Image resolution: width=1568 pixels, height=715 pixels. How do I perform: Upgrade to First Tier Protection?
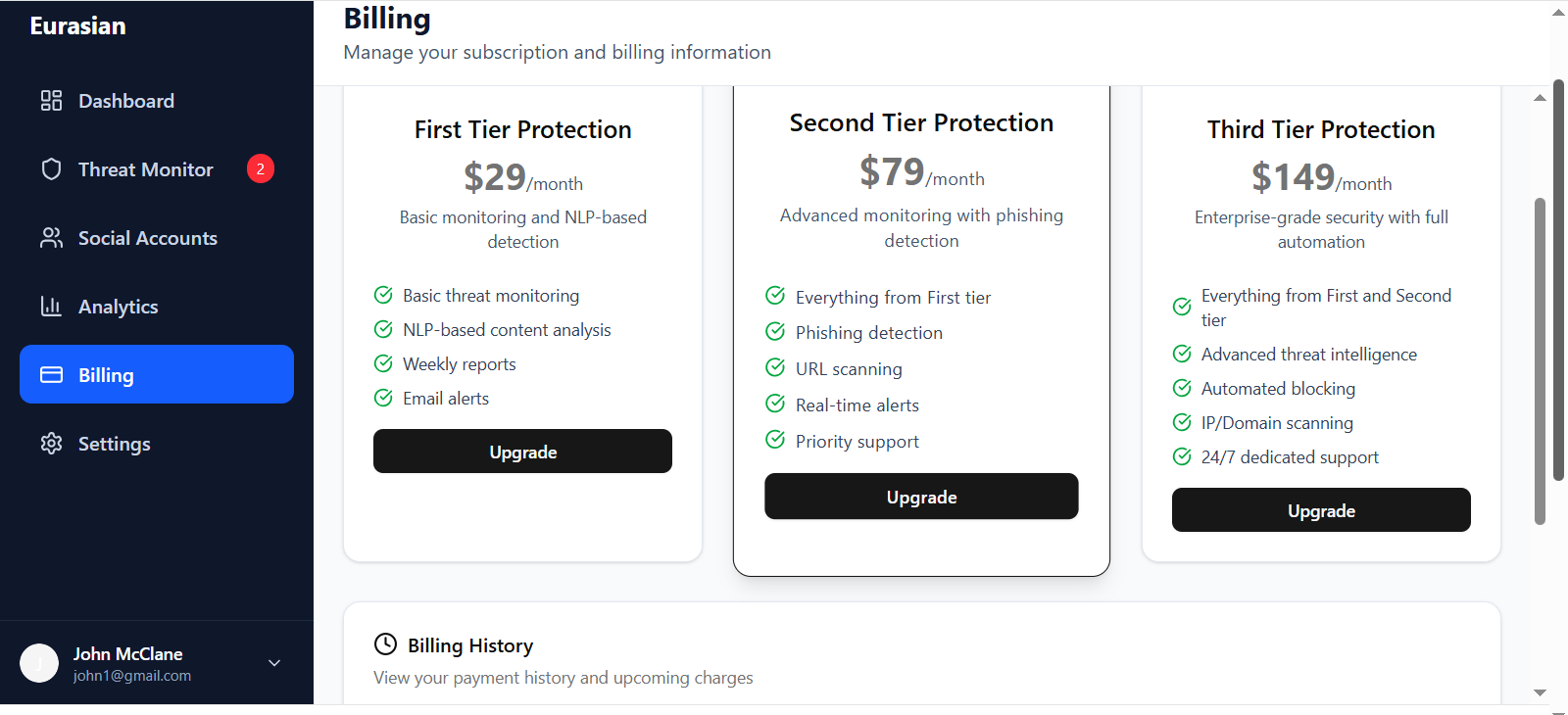coord(522,452)
